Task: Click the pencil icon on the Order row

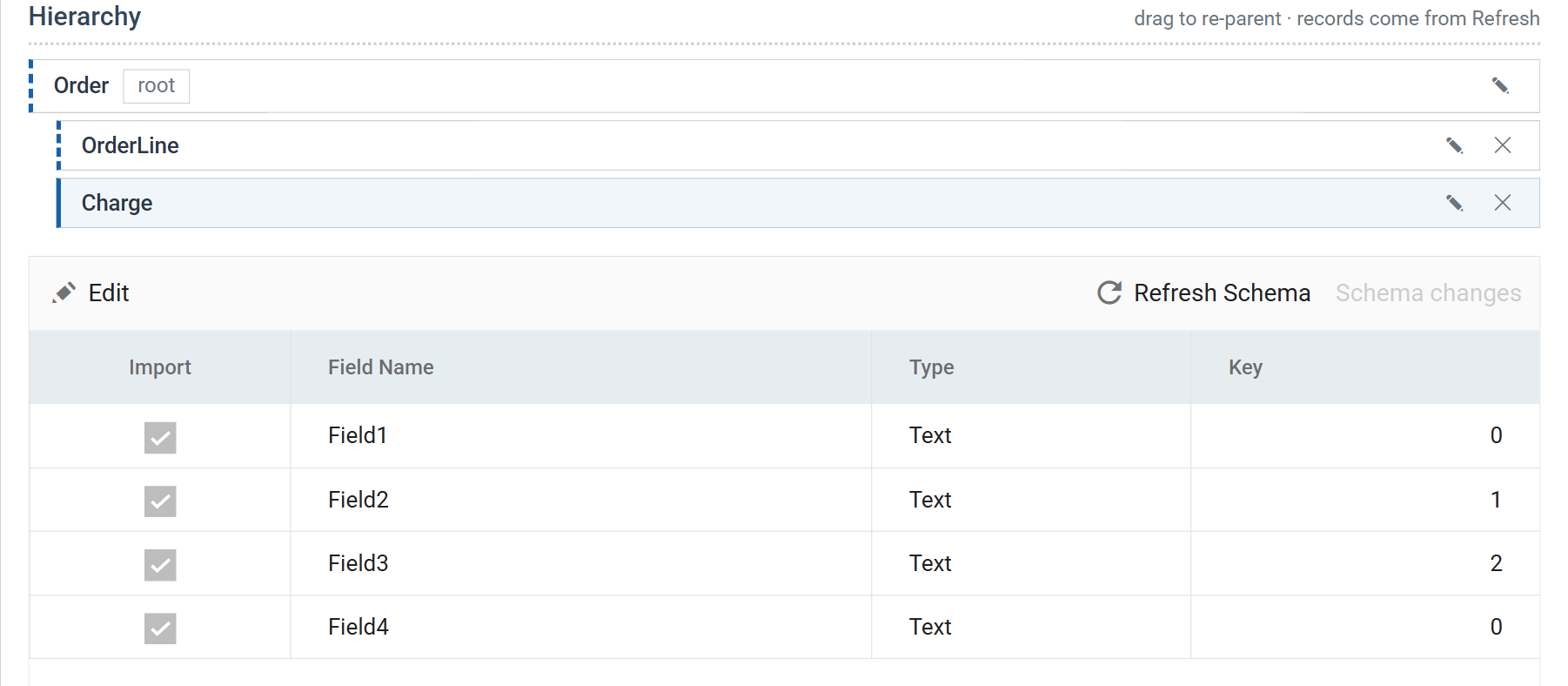Action: click(1500, 85)
